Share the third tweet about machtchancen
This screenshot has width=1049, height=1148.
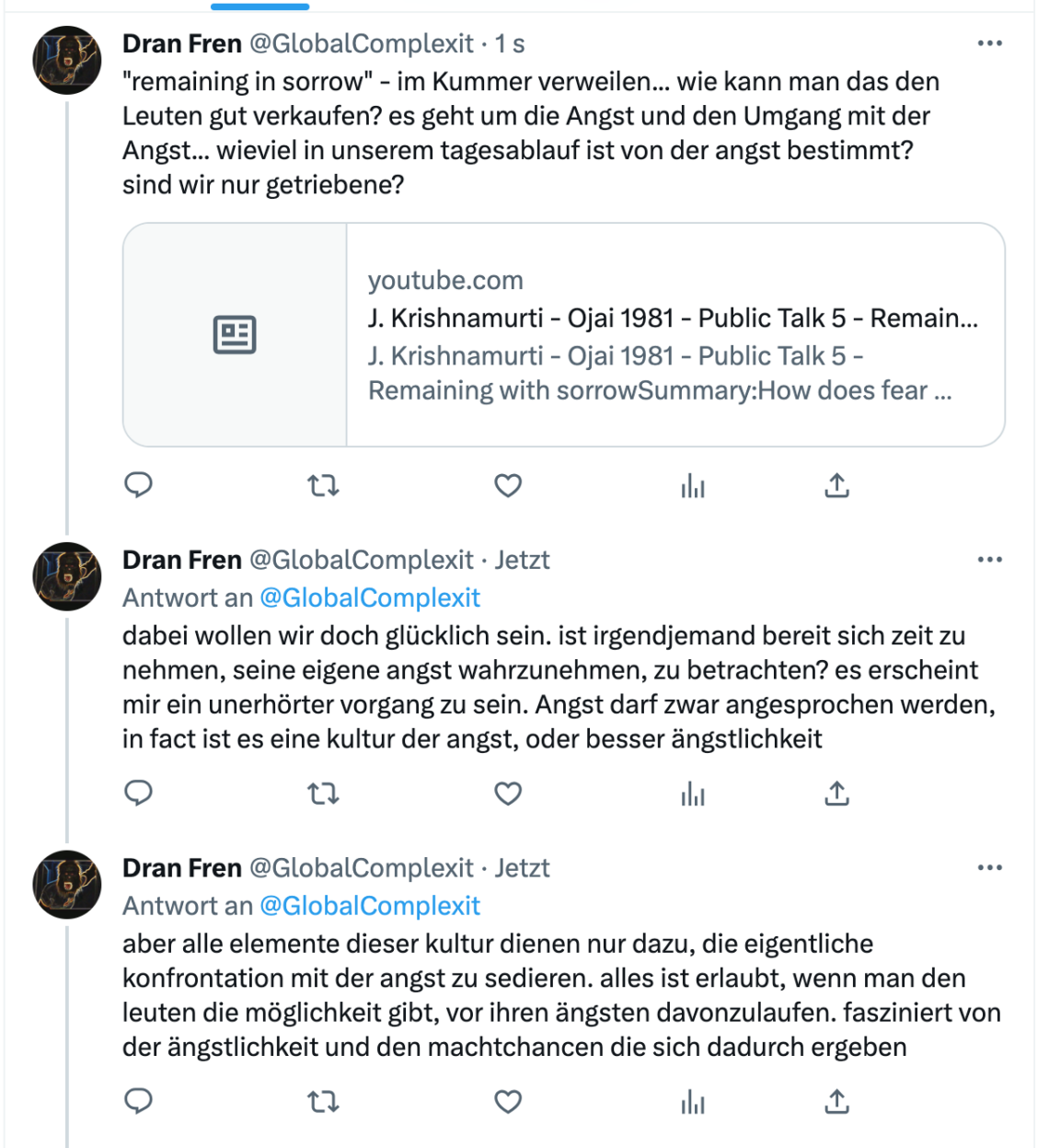click(836, 1101)
